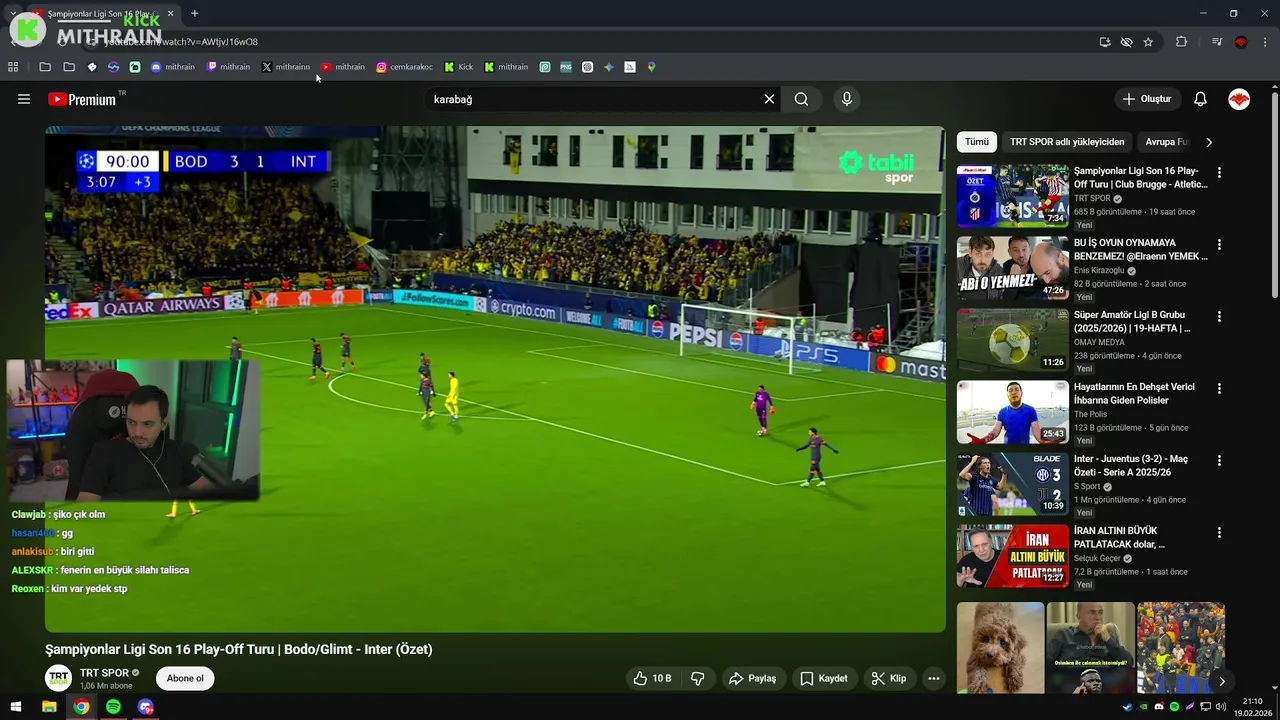Click the Abone ol subscribe button

pos(185,678)
